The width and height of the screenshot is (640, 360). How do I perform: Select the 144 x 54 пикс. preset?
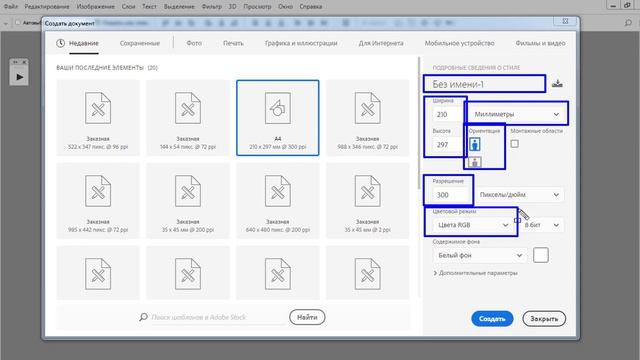pos(188,118)
